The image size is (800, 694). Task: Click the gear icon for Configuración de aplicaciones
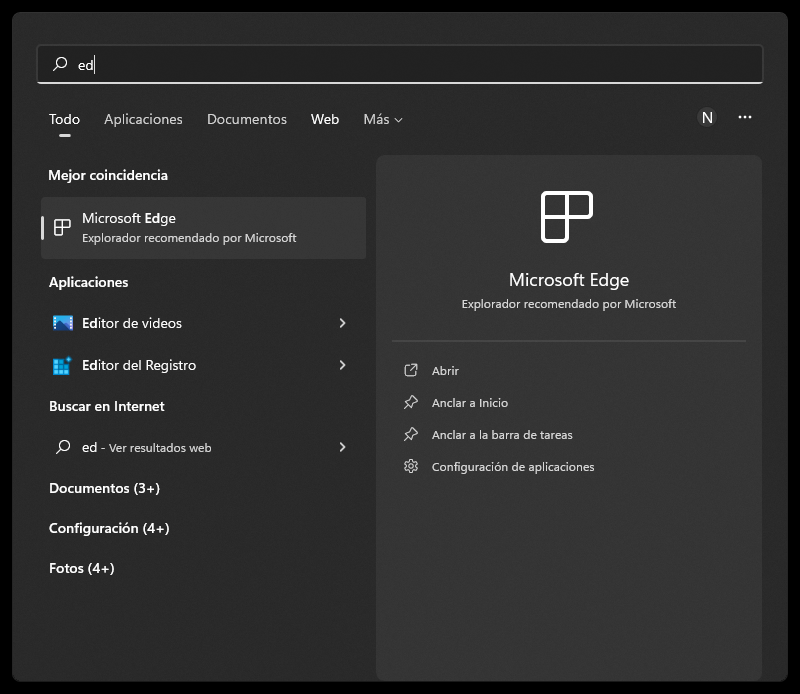[x=411, y=466]
